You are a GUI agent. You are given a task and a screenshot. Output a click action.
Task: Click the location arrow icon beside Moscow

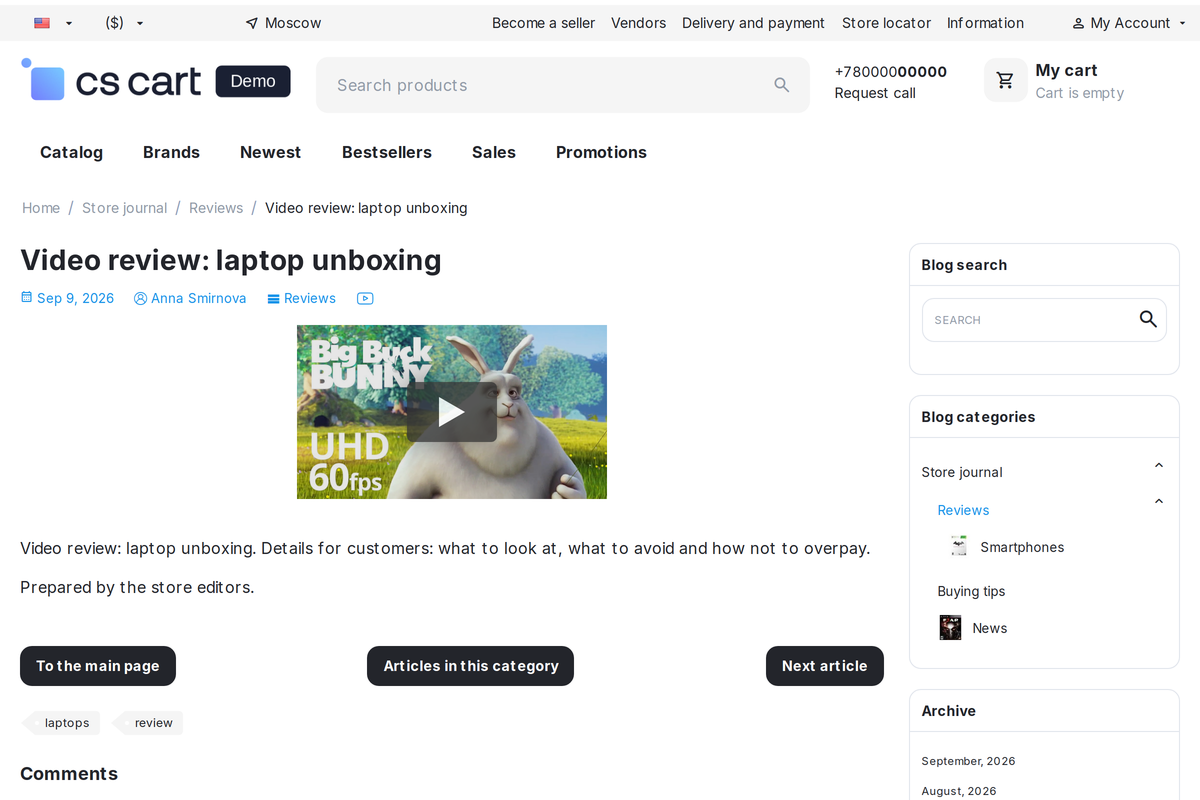click(x=251, y=23)
